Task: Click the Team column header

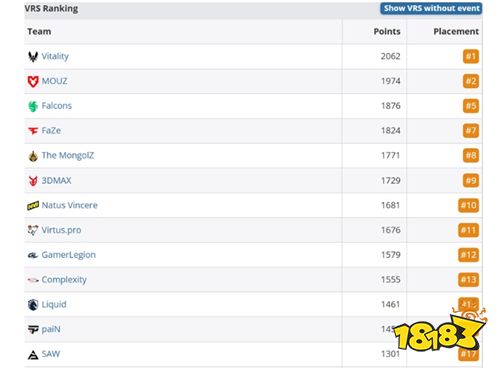Action: [39, 32]
